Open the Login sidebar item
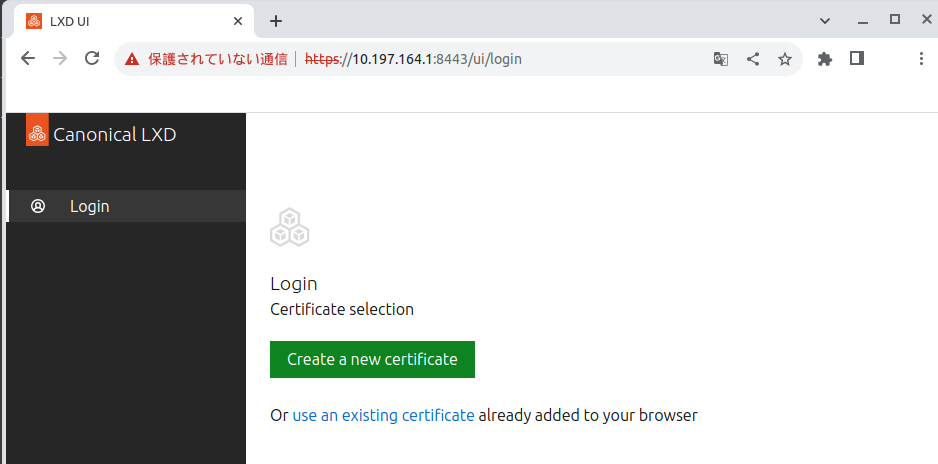The image size is (938, 464). point(126,206)
